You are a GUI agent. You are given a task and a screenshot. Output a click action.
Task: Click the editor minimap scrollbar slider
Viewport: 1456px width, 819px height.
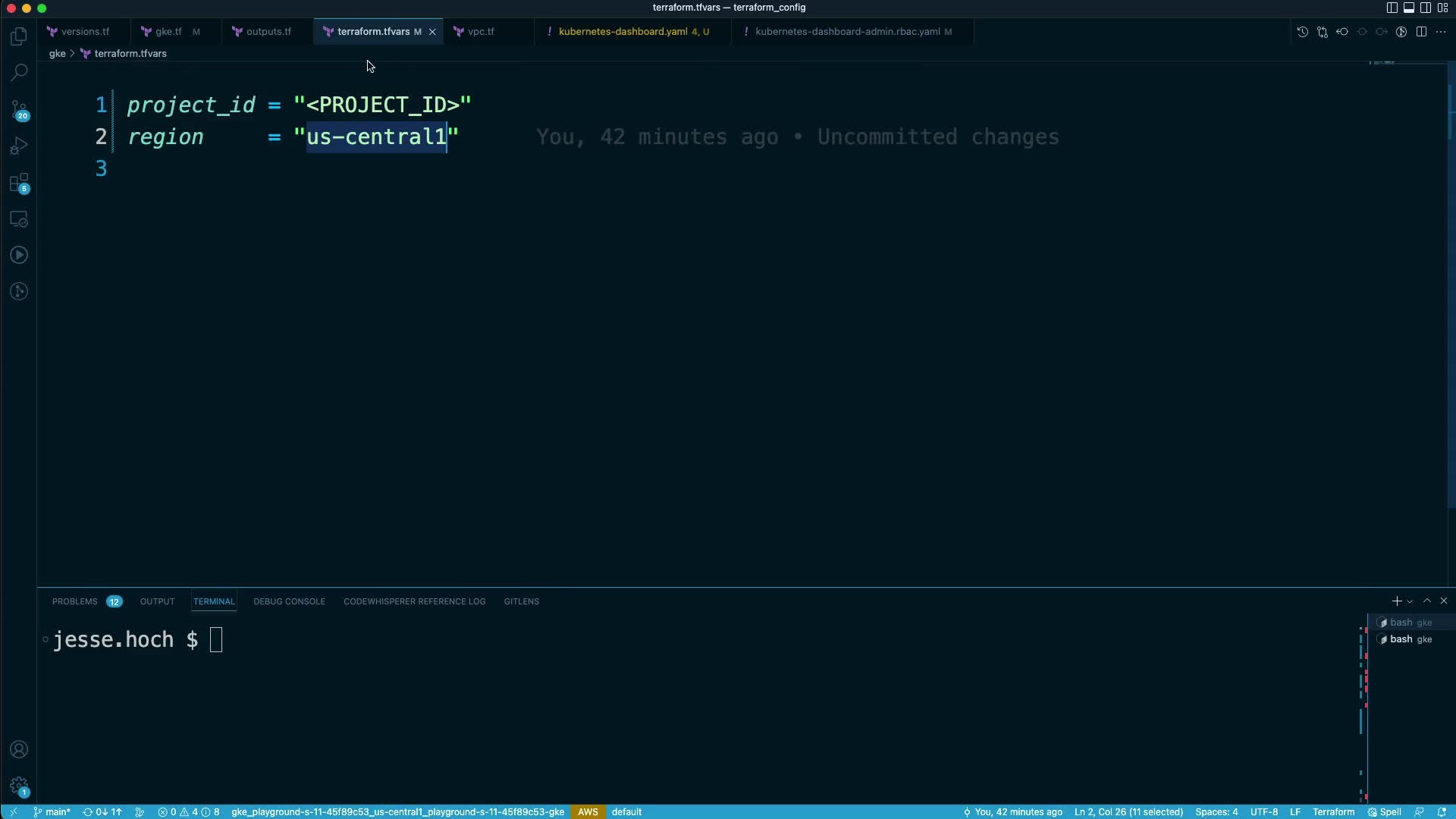coord(1451,114)
